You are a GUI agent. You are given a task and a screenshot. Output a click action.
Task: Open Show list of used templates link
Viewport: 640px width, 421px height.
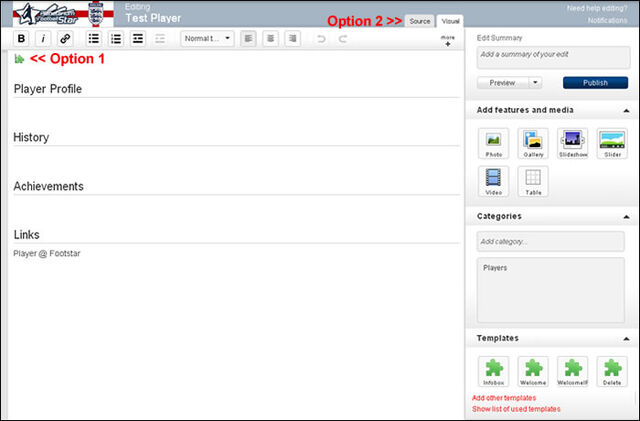516,409
